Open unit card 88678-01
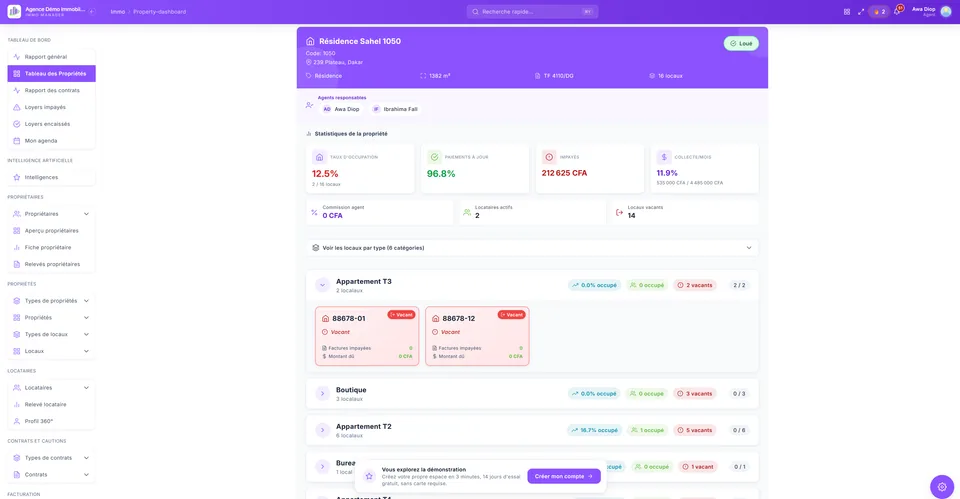 (367, 336)
